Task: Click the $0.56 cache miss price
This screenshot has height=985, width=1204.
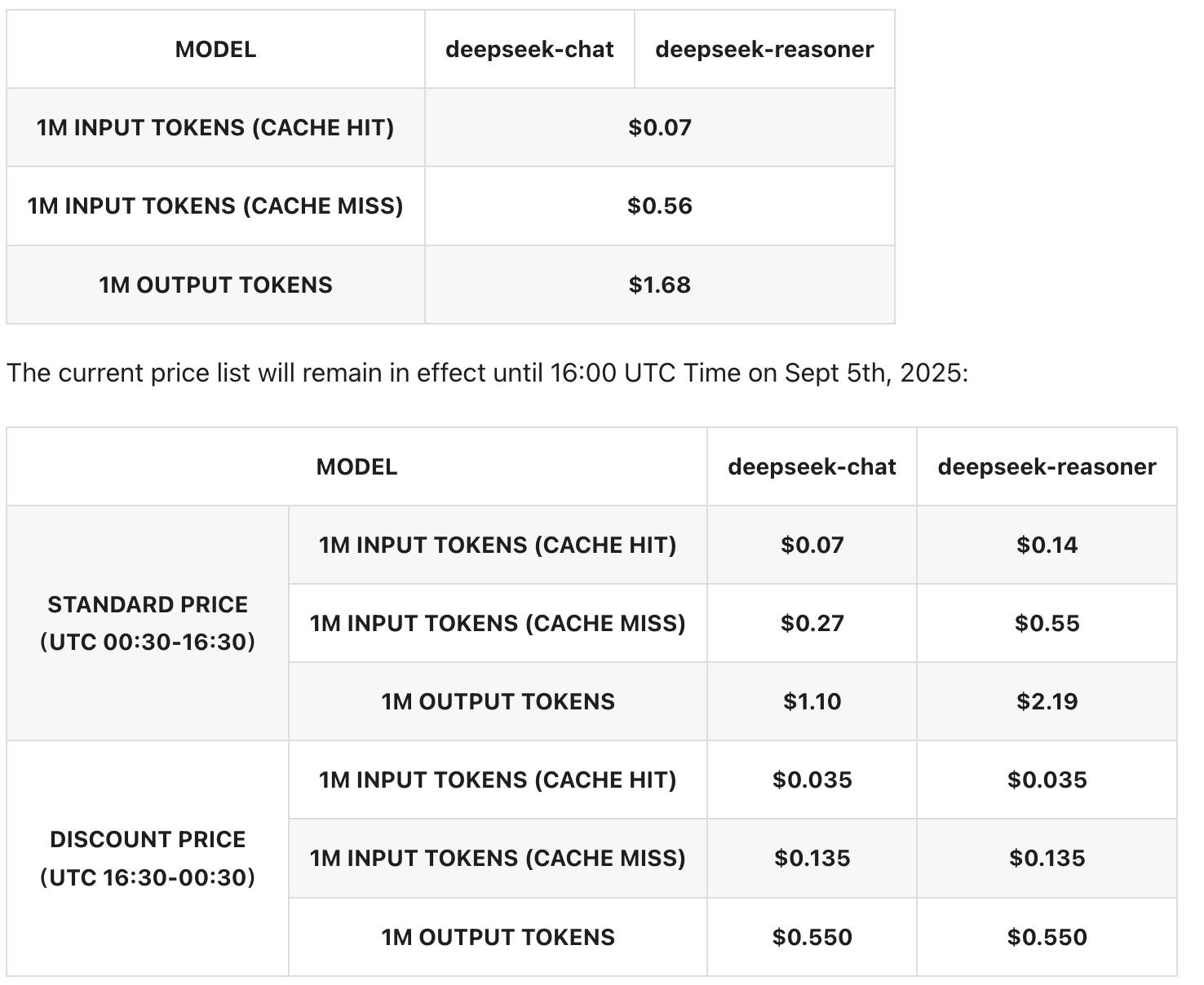Action: point(659,206)
